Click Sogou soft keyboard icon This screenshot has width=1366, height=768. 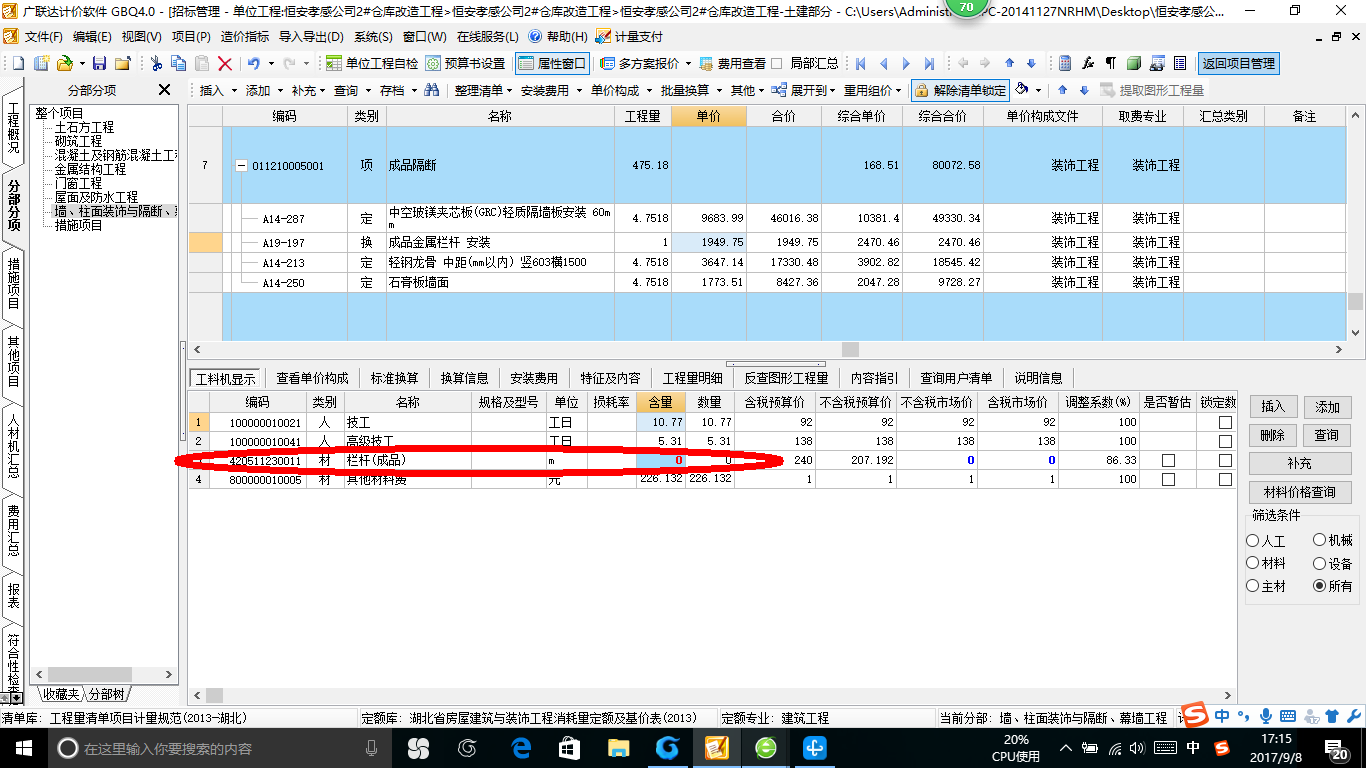(1288, 716)
